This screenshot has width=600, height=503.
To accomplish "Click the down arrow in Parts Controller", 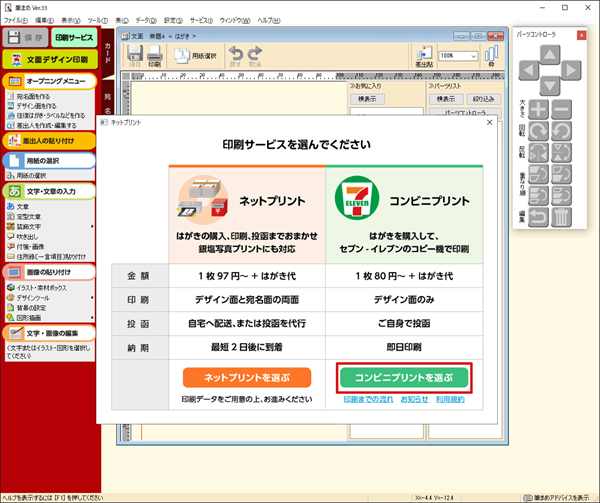I will click(x=550, y=86).
